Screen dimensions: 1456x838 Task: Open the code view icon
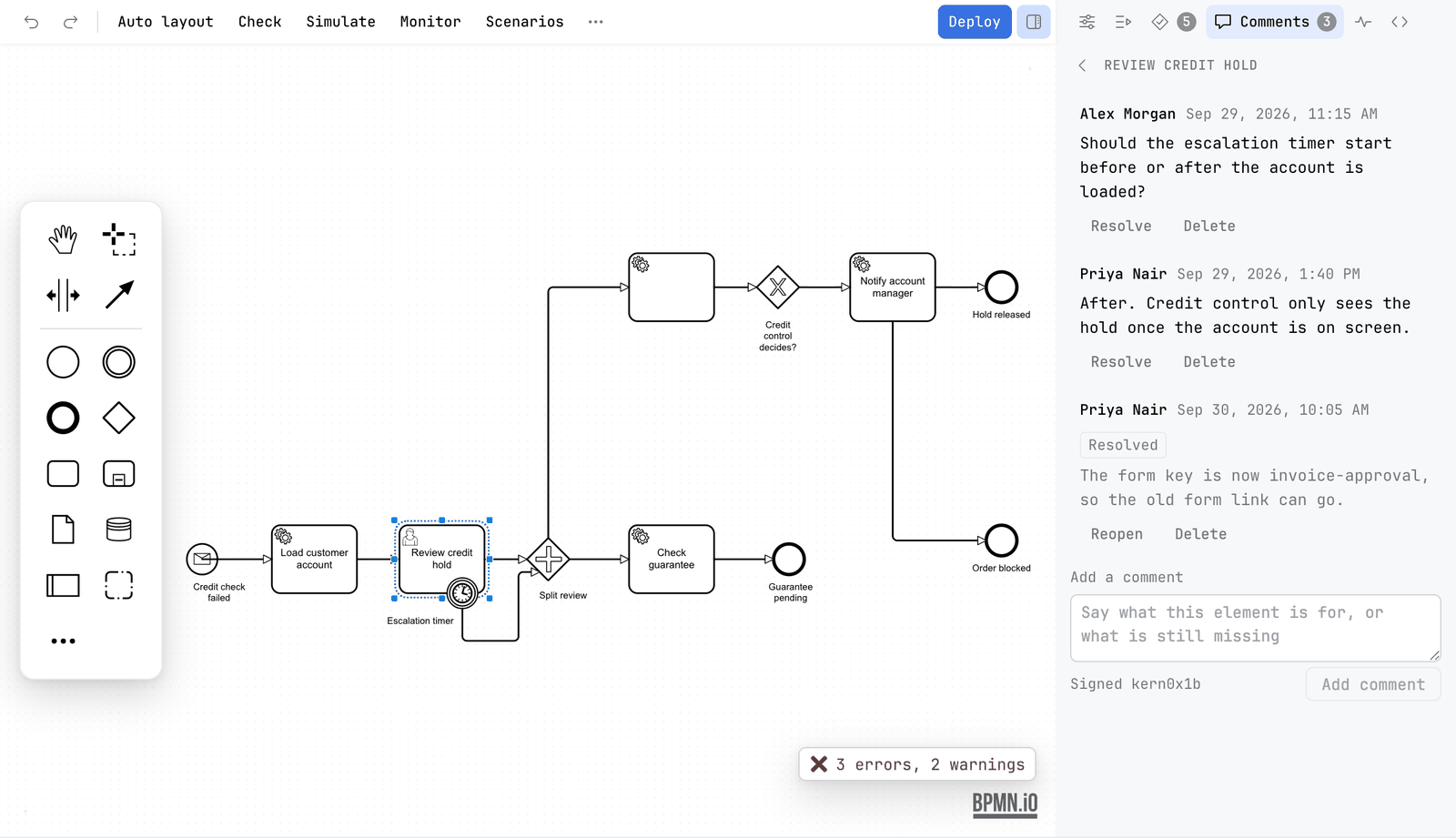1400,22
